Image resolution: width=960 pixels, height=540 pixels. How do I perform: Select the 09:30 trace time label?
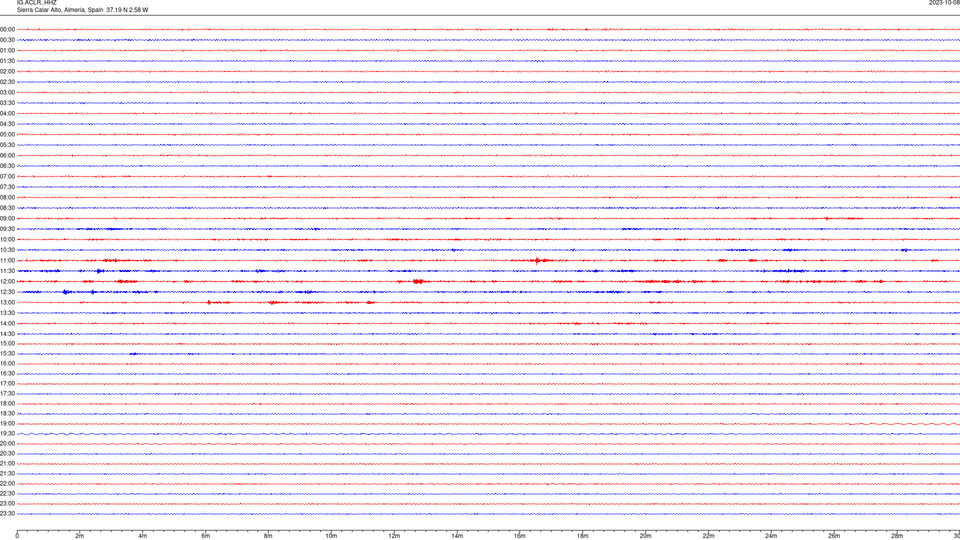pos(7,229)
